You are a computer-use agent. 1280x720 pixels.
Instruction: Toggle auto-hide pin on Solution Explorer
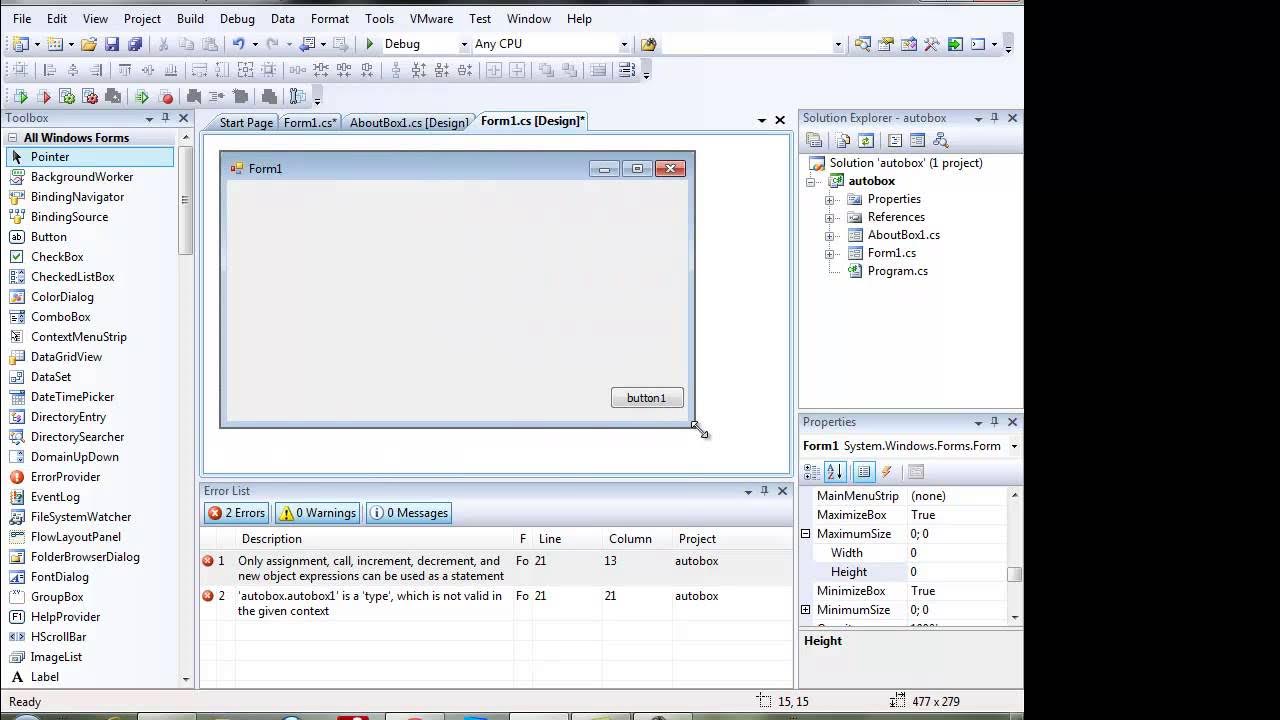pyautogui.click(x=994, y=118)
